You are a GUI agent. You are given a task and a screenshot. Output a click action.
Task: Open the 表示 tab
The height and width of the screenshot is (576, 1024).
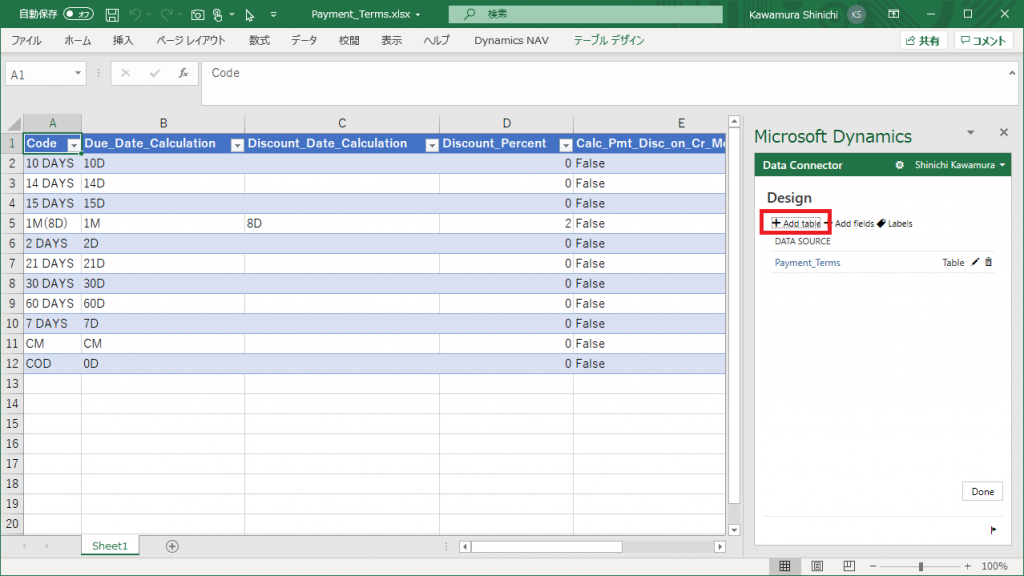pyautogui.click(x=392, y=40)
